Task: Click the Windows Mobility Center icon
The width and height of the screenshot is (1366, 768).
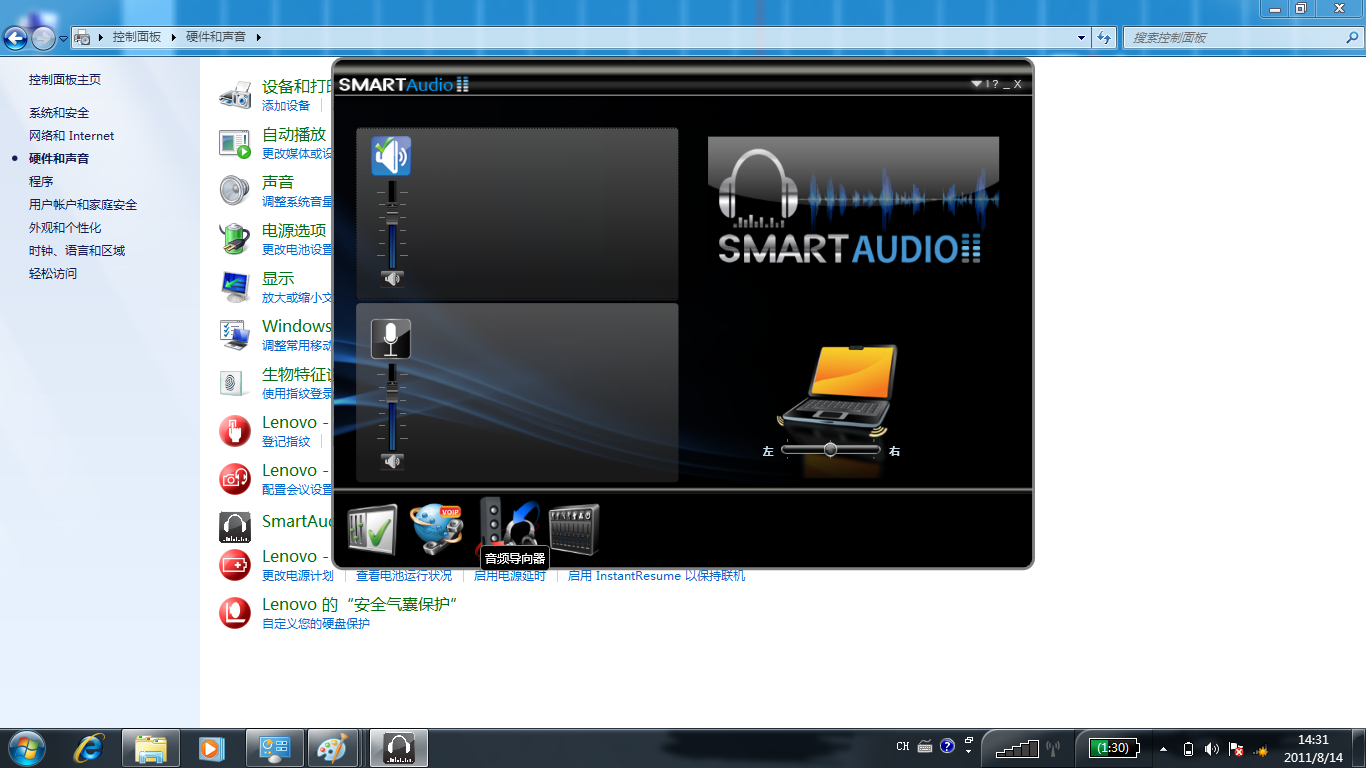Action: click(235, 335)
